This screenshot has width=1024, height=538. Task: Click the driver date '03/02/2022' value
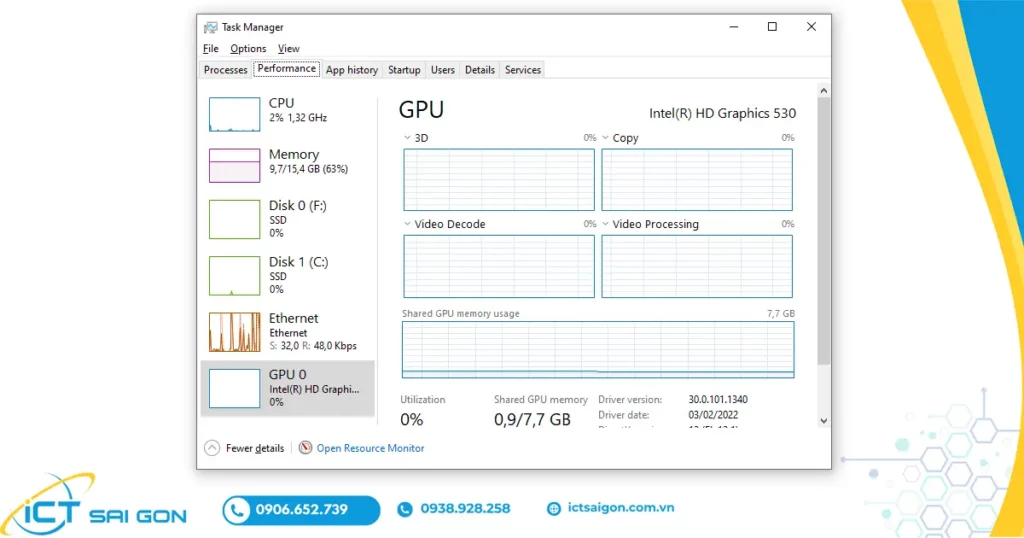pos(713,415)
